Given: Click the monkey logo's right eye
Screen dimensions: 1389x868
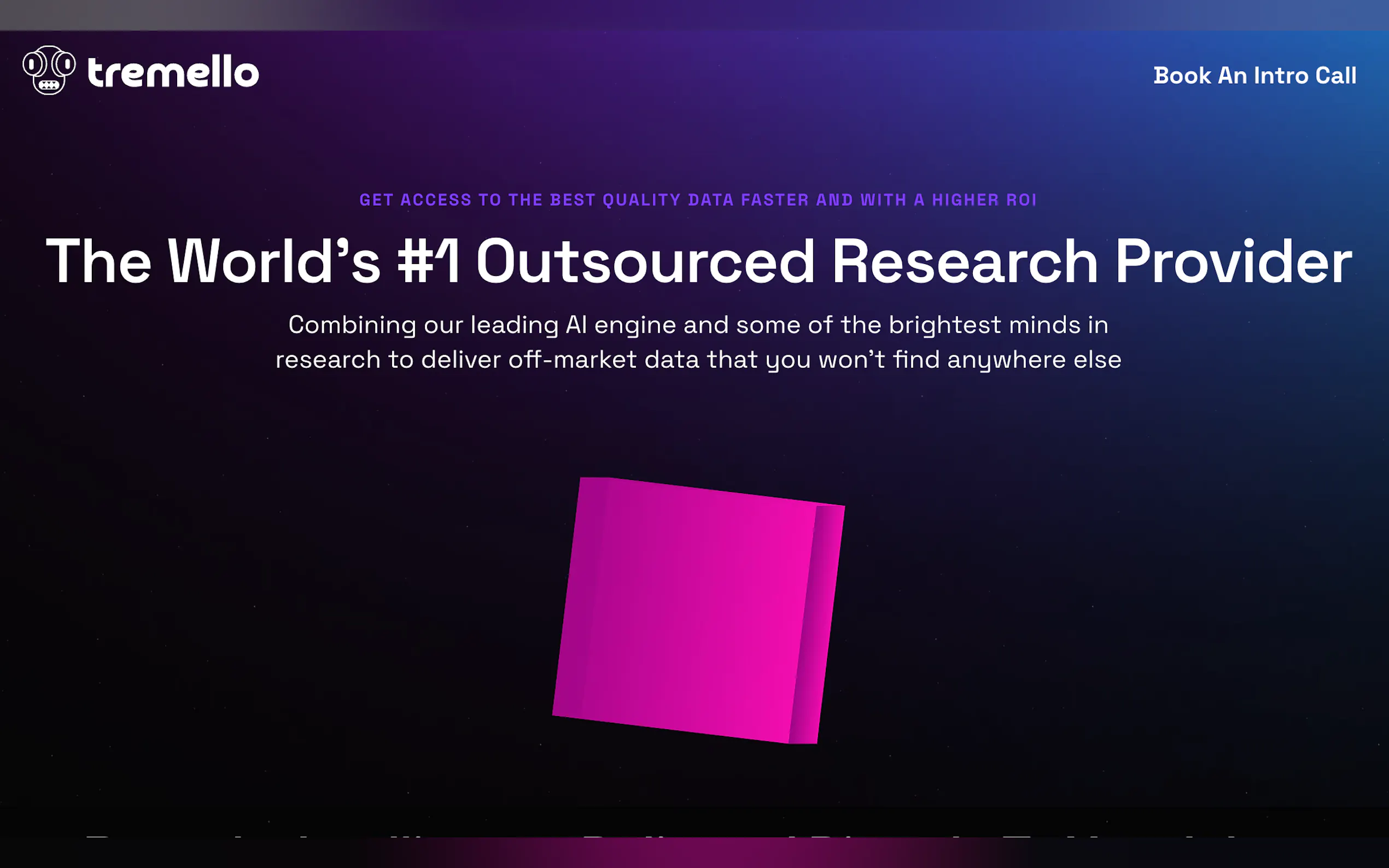Looking at the screenshot, I should tap(66, 64).
